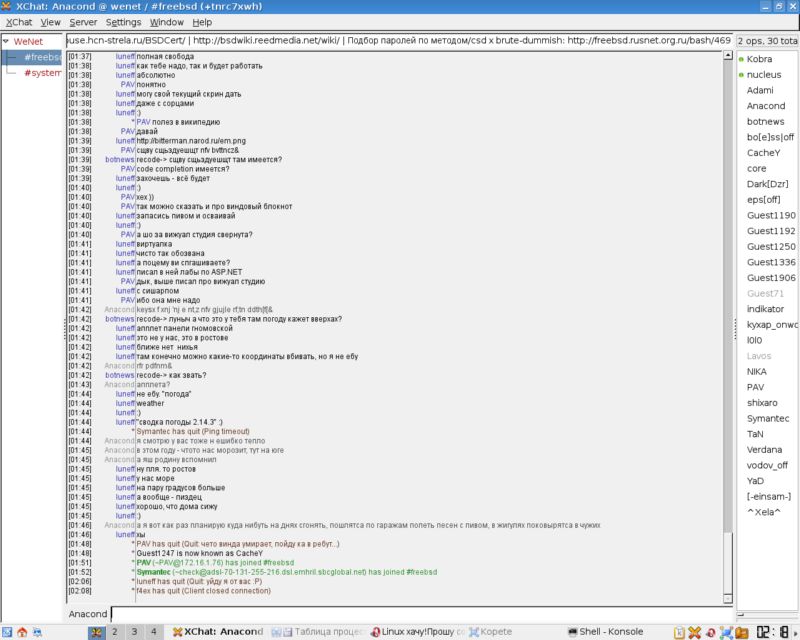
Task: Click the channel topic bar
Action: (400, 40)
